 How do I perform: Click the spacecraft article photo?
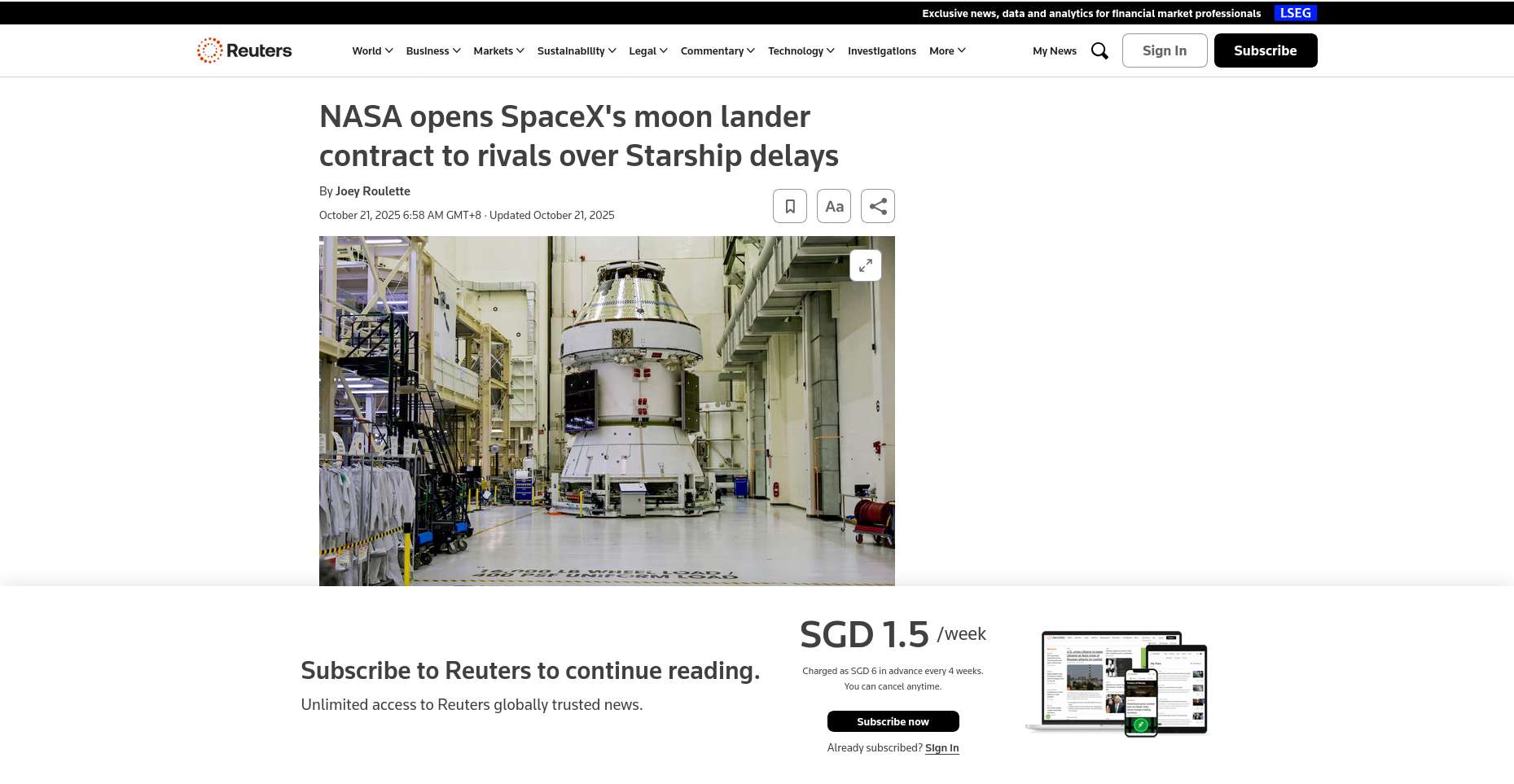(607, 411)
